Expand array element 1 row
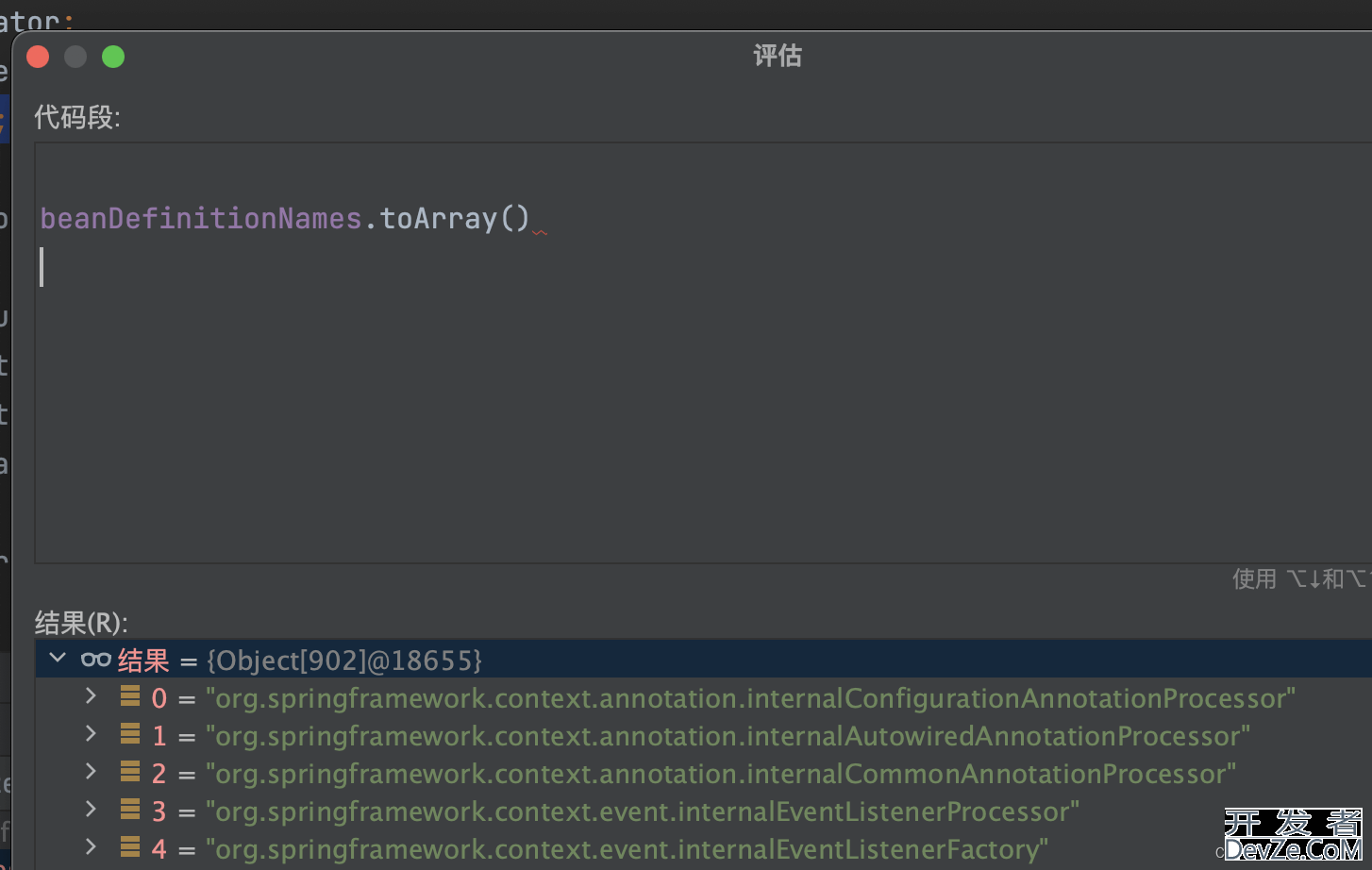Image resolution: width=1372 pixels, height=870 pixels. (91, 733)
